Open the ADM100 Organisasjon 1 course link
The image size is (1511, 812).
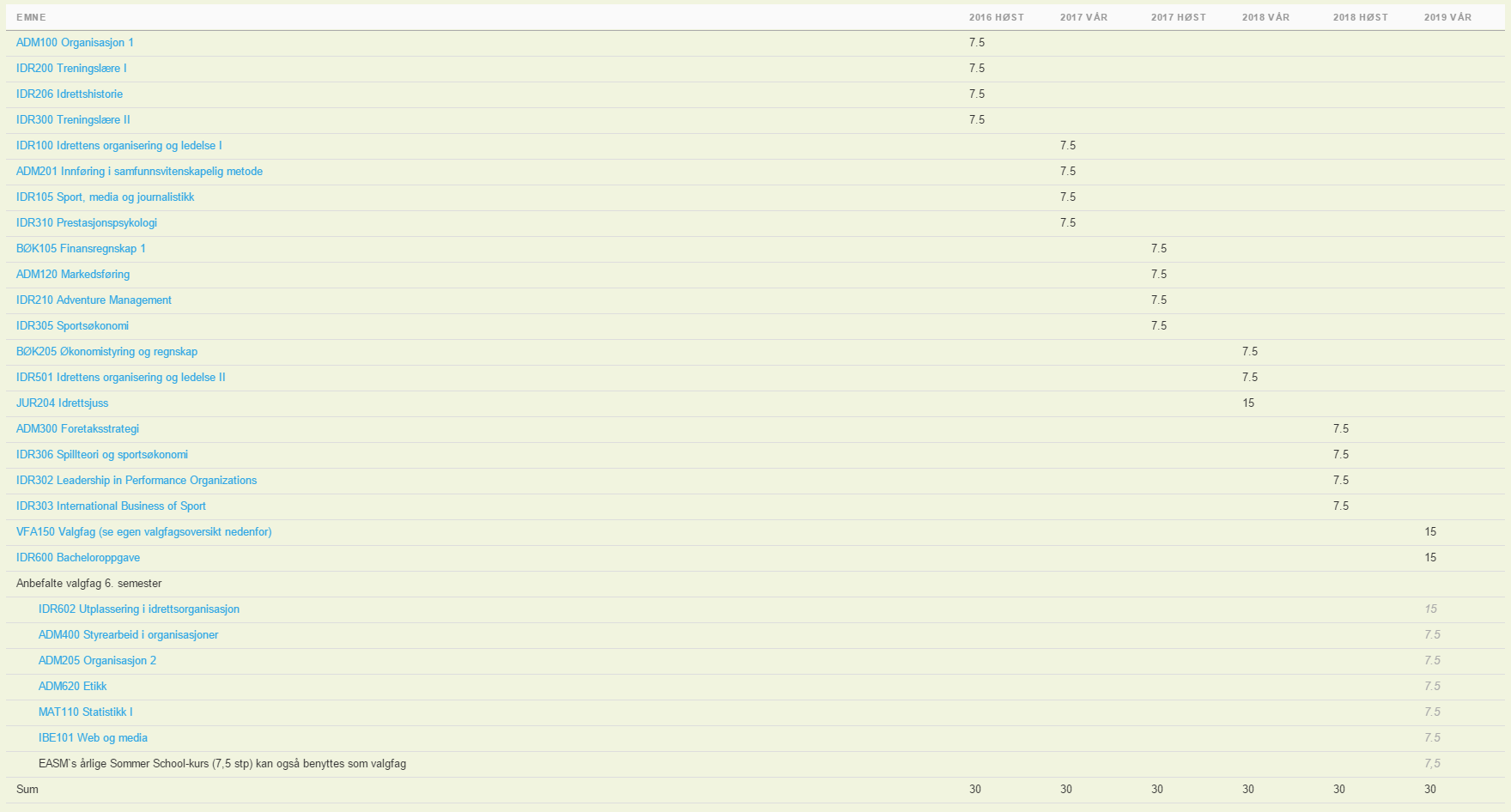point(75,43)
